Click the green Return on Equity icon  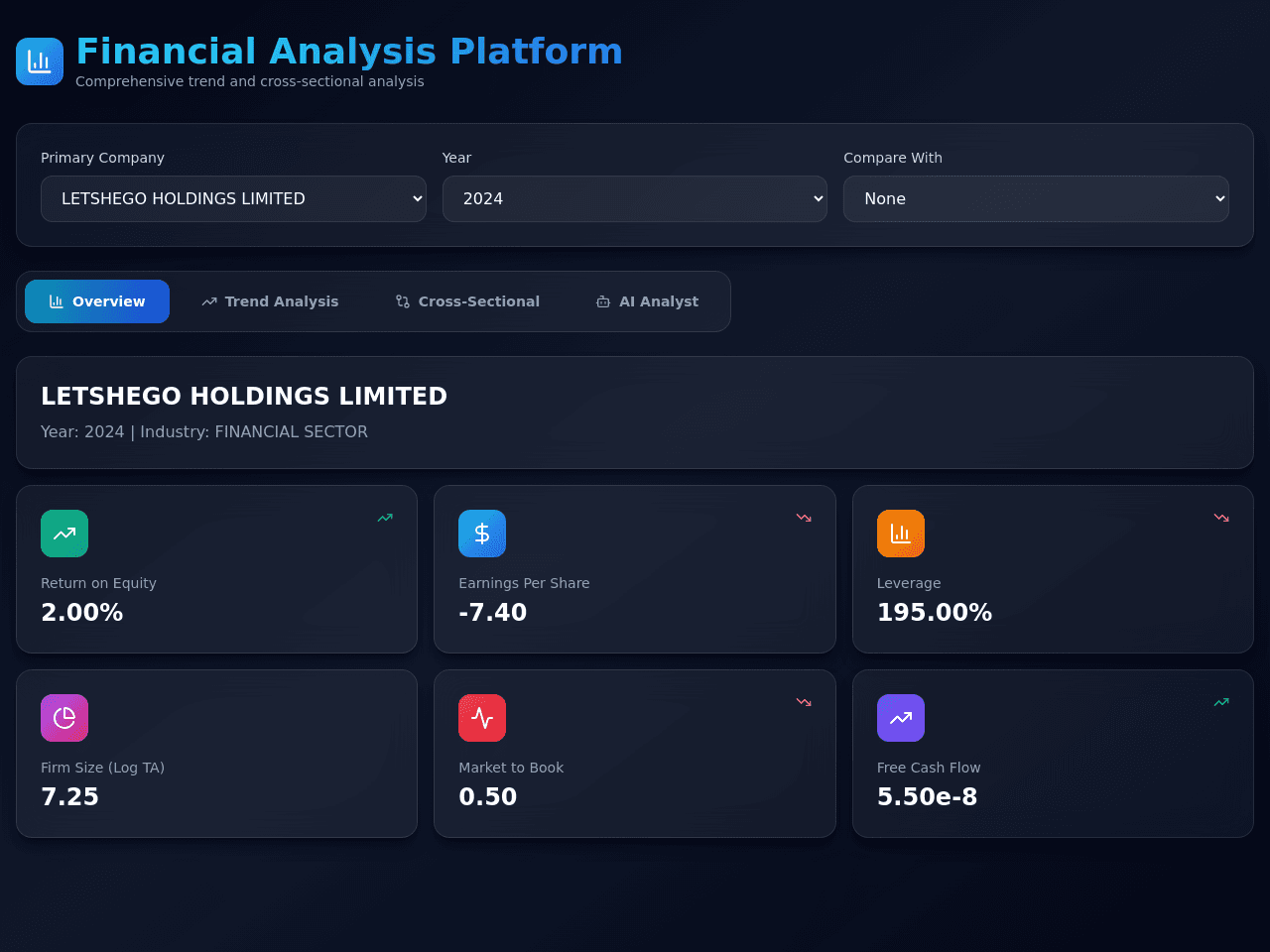pos(64,534)
